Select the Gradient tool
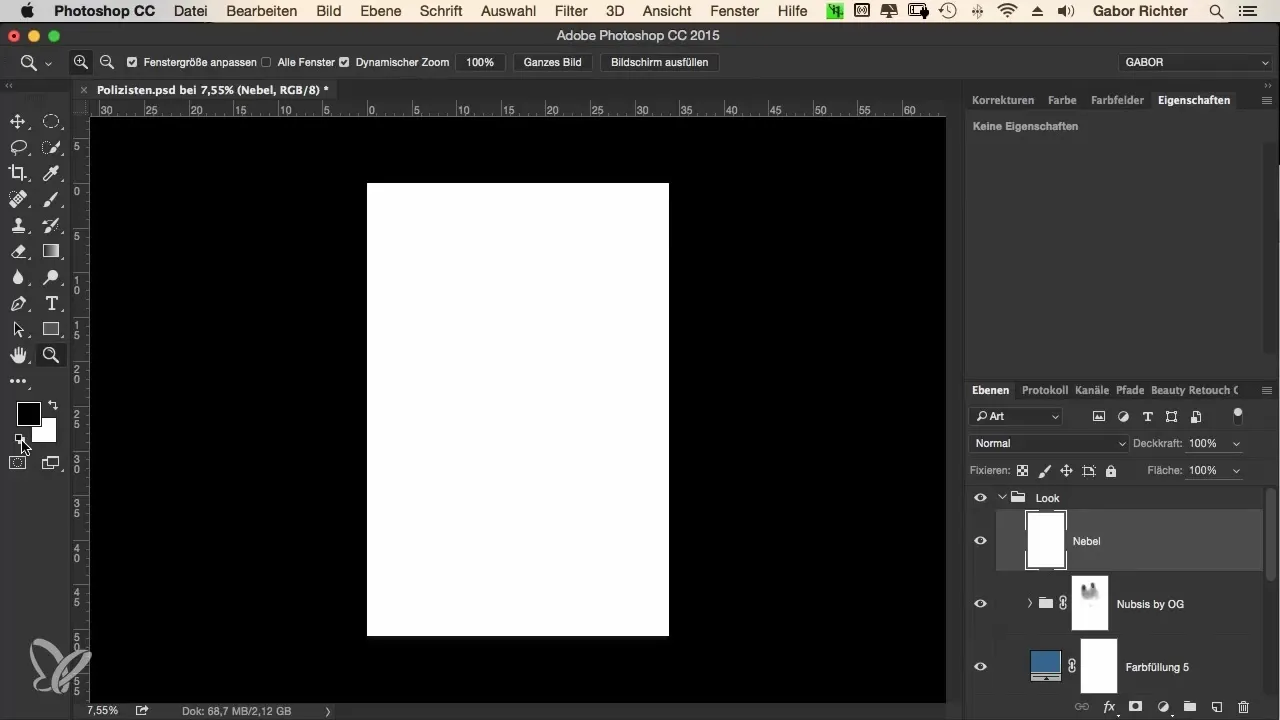The width and height of the screenshot is (1280, 720). click(51, 252)
